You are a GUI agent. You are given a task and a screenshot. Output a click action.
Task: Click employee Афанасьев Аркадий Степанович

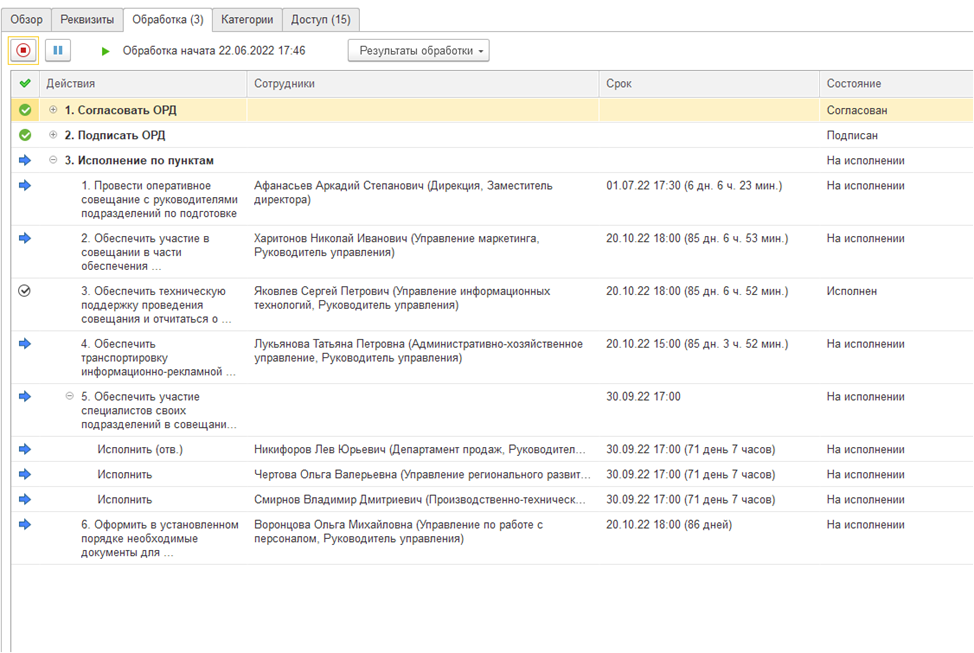pyautogui.click(x=403, y=193)
